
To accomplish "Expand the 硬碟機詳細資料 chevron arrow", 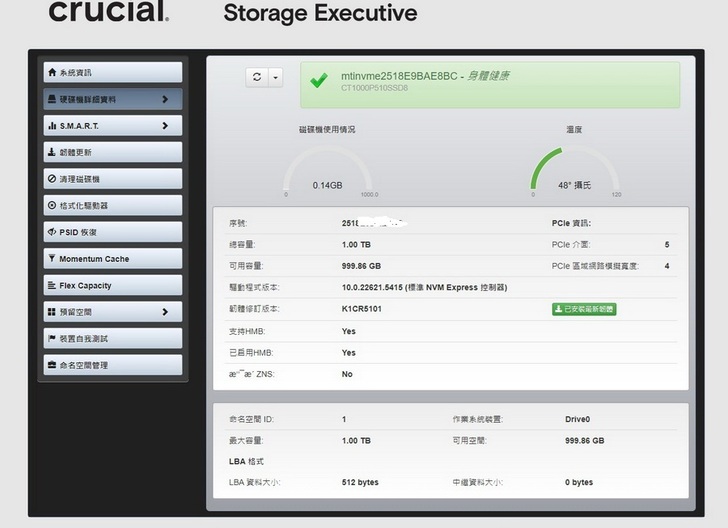I will pos(165,99).
